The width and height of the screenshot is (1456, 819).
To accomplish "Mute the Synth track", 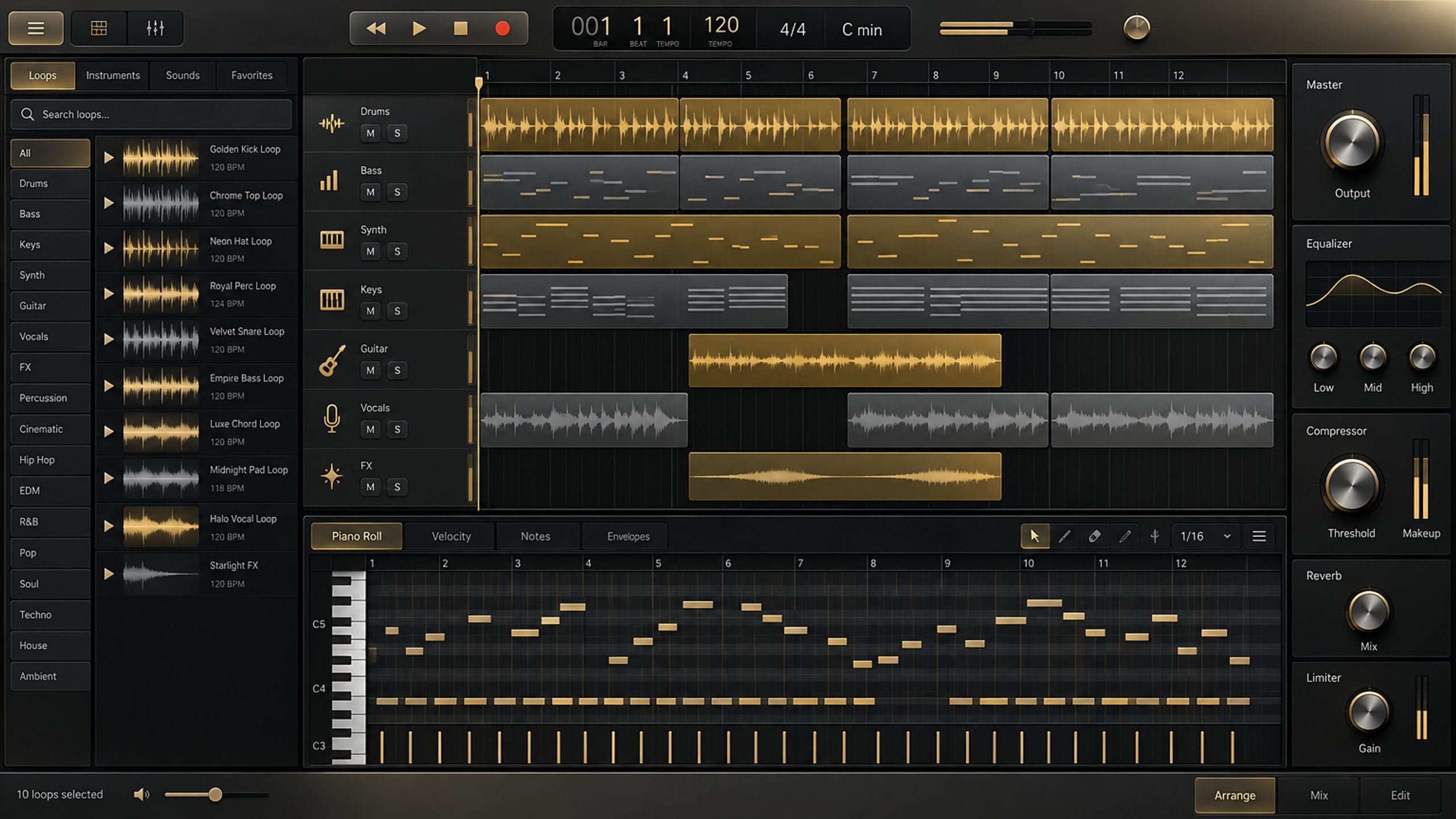I will (370, 251).
